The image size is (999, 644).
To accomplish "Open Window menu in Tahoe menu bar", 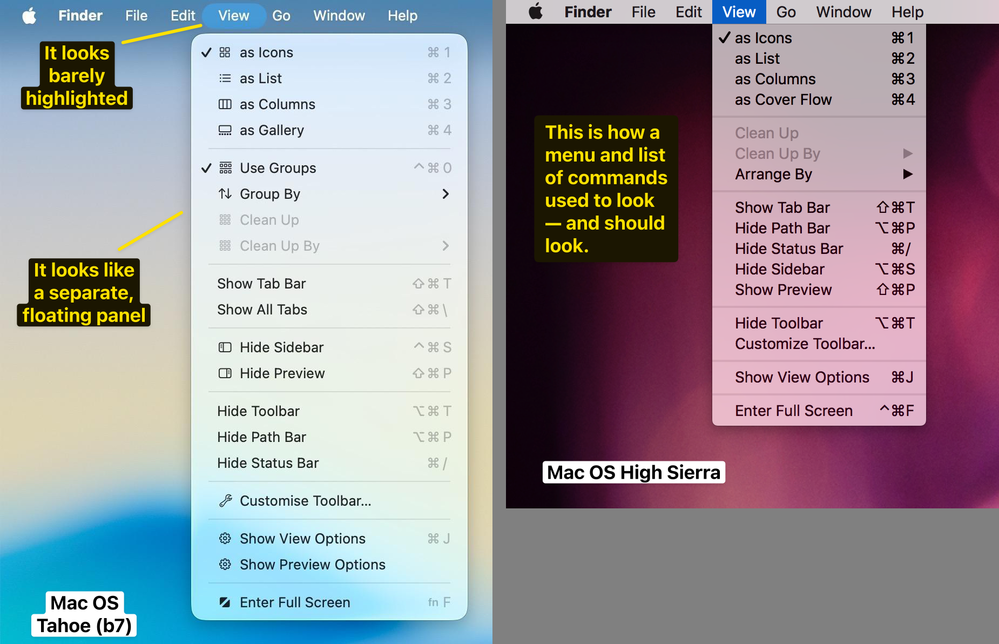I will tap(339, 15).
